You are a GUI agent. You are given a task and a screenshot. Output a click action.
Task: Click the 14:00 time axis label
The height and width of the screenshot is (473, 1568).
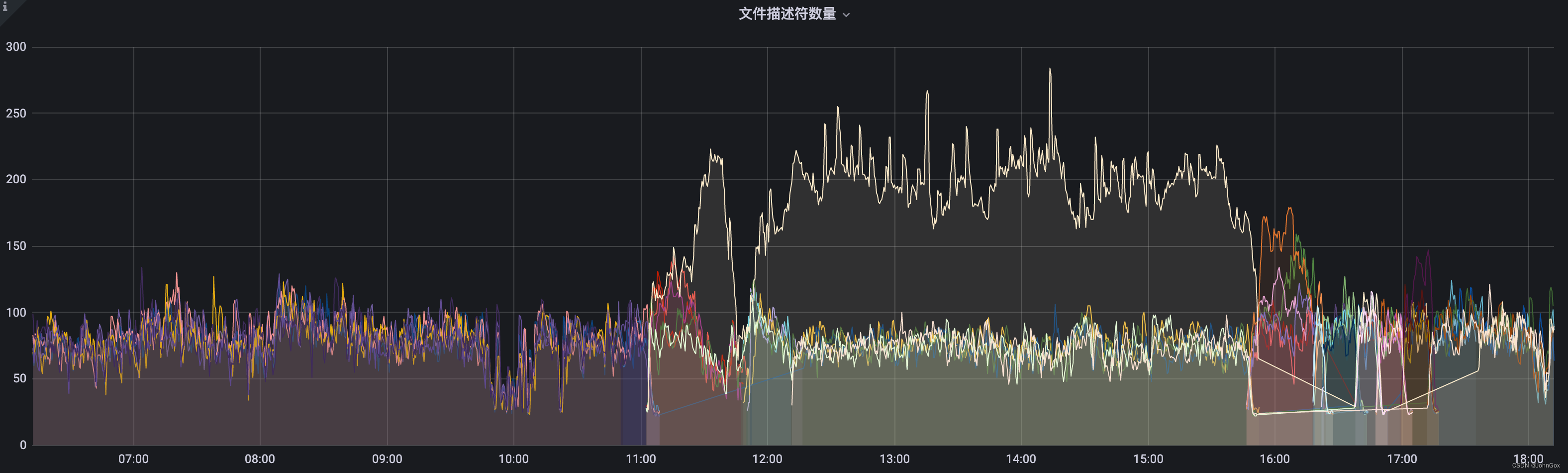coord(1021,459)
